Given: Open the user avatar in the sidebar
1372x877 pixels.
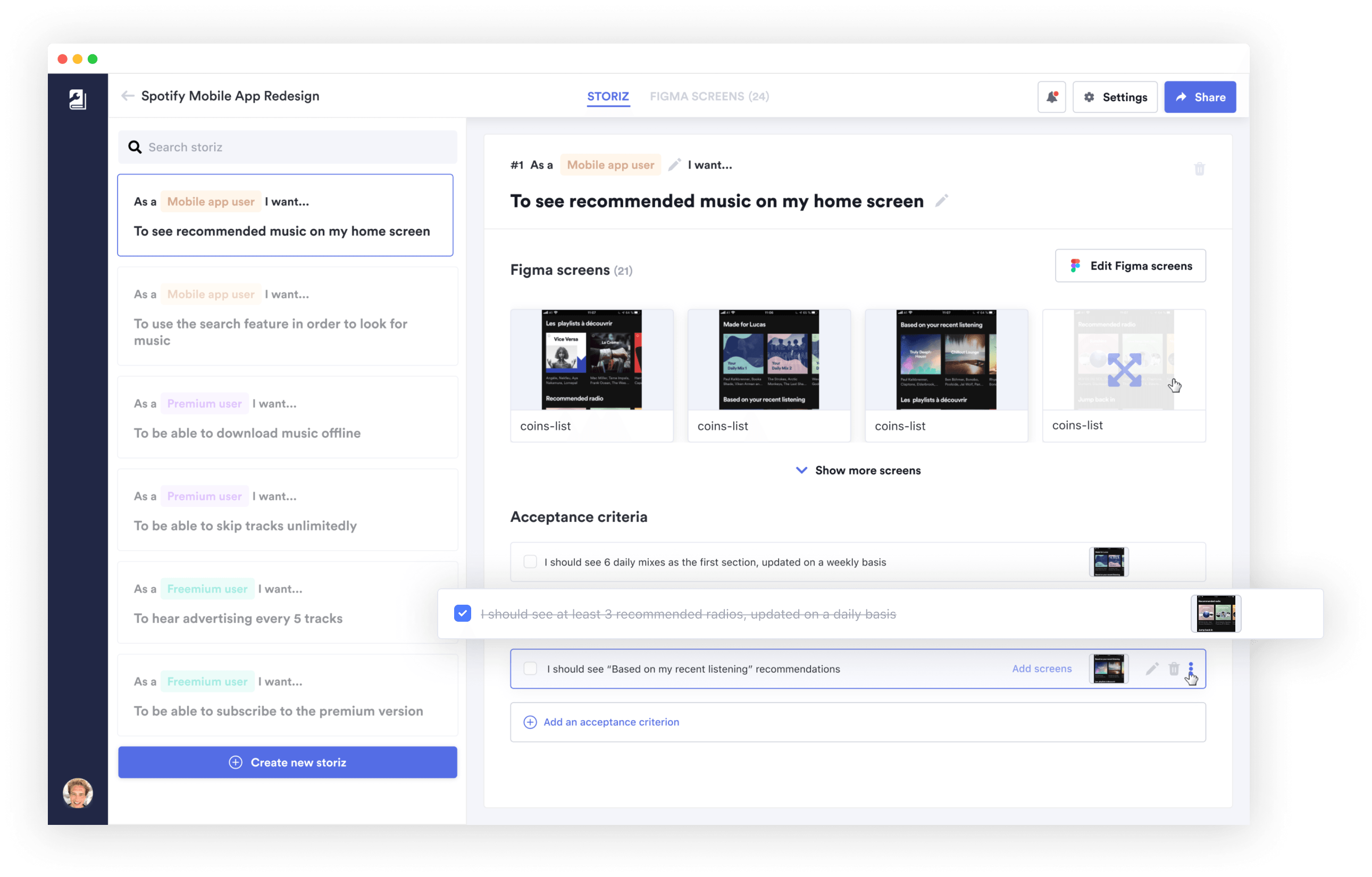Looking at the screenshot, I should pyautogui.click(x=78, y=792).
